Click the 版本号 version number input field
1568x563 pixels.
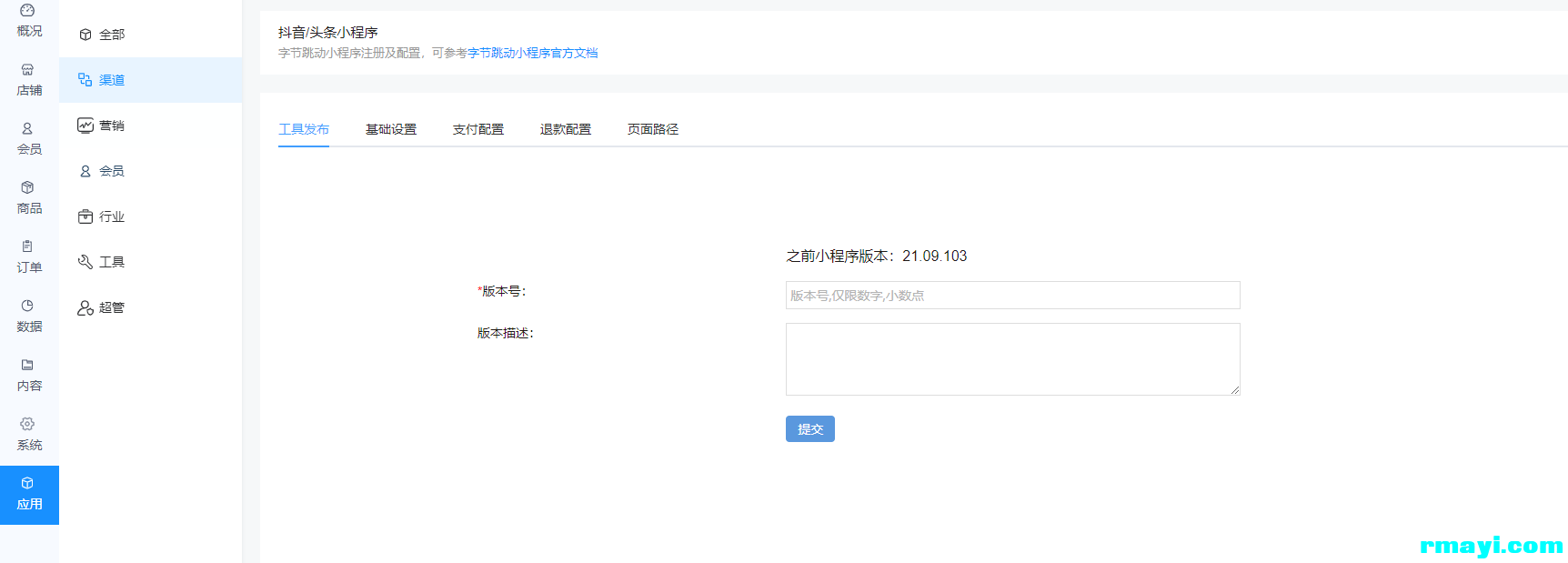(x=1012, y=296)
